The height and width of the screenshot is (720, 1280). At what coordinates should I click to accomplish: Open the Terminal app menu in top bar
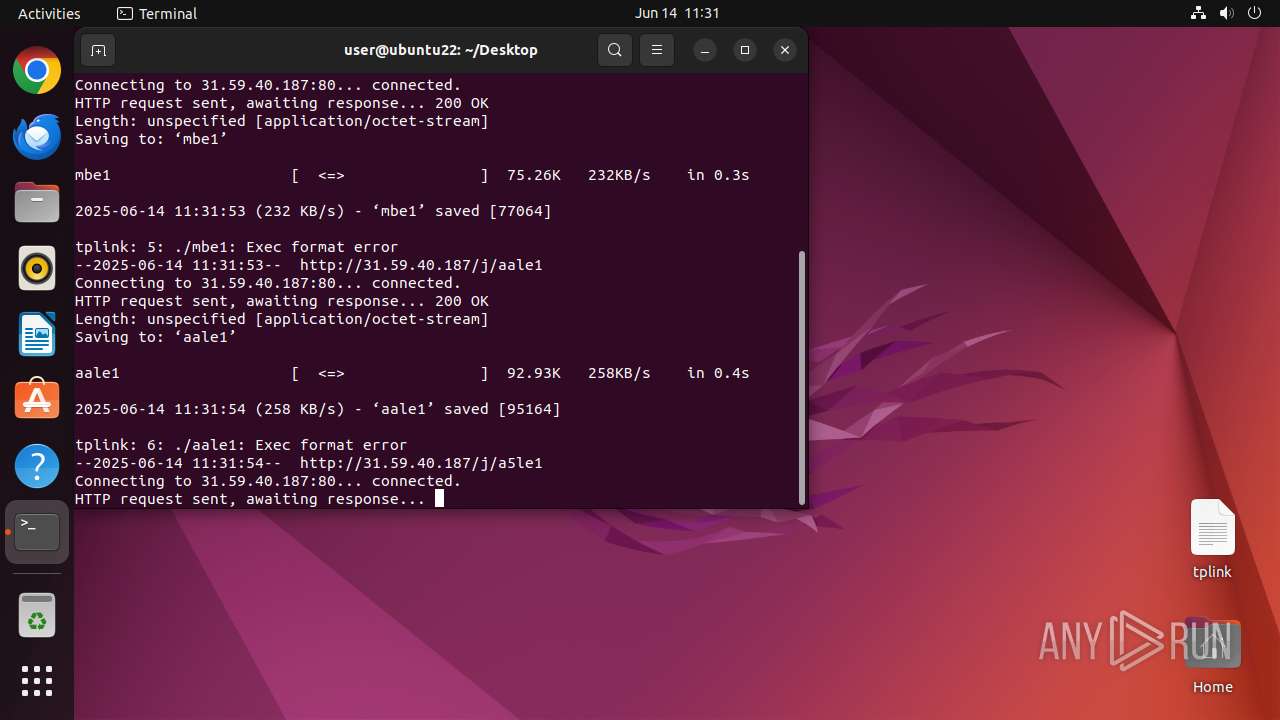pos(157,13)
